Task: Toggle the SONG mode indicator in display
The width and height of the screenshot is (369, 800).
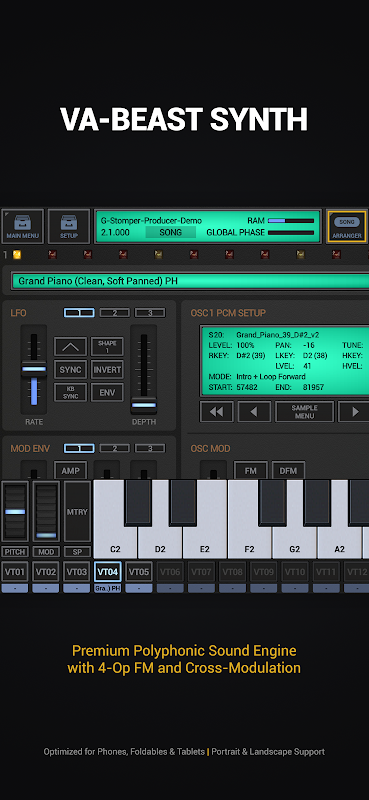Action: click(170, 232)
